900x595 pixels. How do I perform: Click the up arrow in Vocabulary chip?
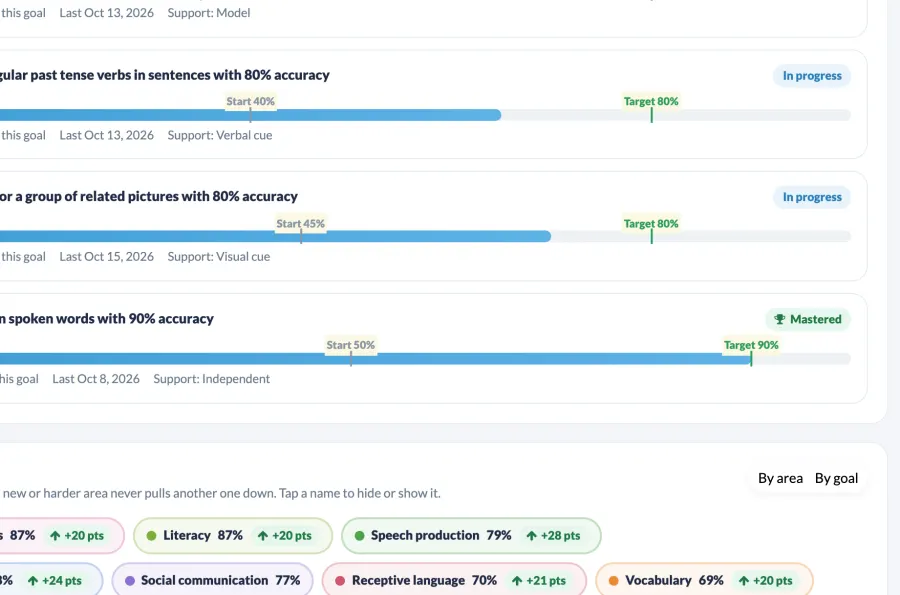tap(744, 581)
